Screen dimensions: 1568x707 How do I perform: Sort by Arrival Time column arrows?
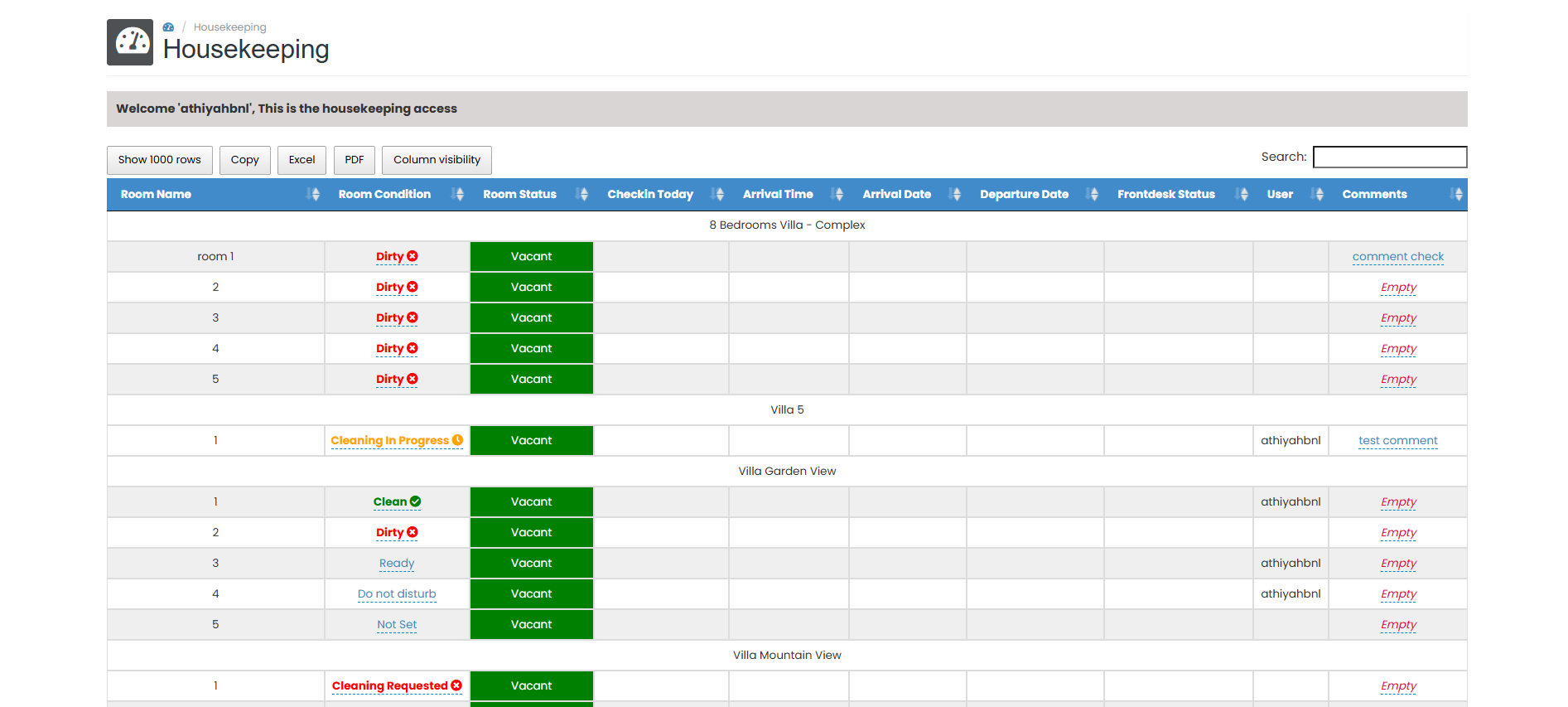[x=838, y=194]
